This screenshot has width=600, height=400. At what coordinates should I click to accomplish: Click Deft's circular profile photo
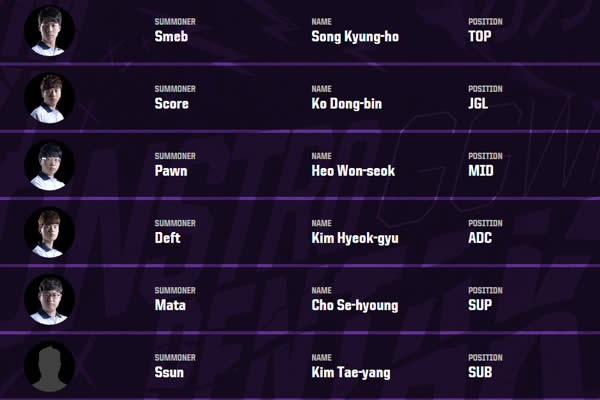pos(49,232)
